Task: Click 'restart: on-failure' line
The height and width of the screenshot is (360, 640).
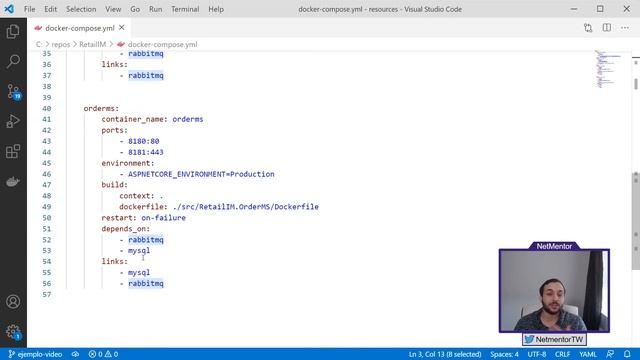Action: (x=144, y=218)
